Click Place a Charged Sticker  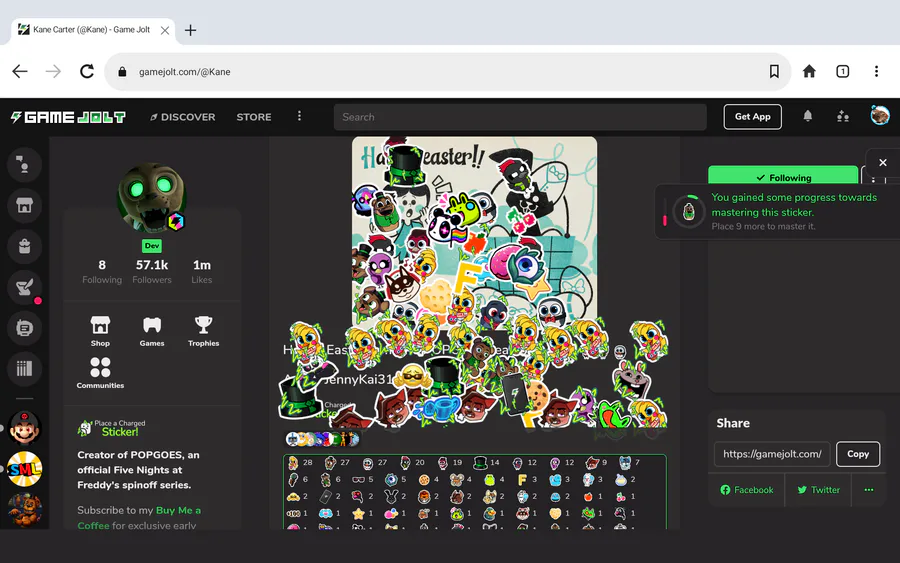coord(112,428)
